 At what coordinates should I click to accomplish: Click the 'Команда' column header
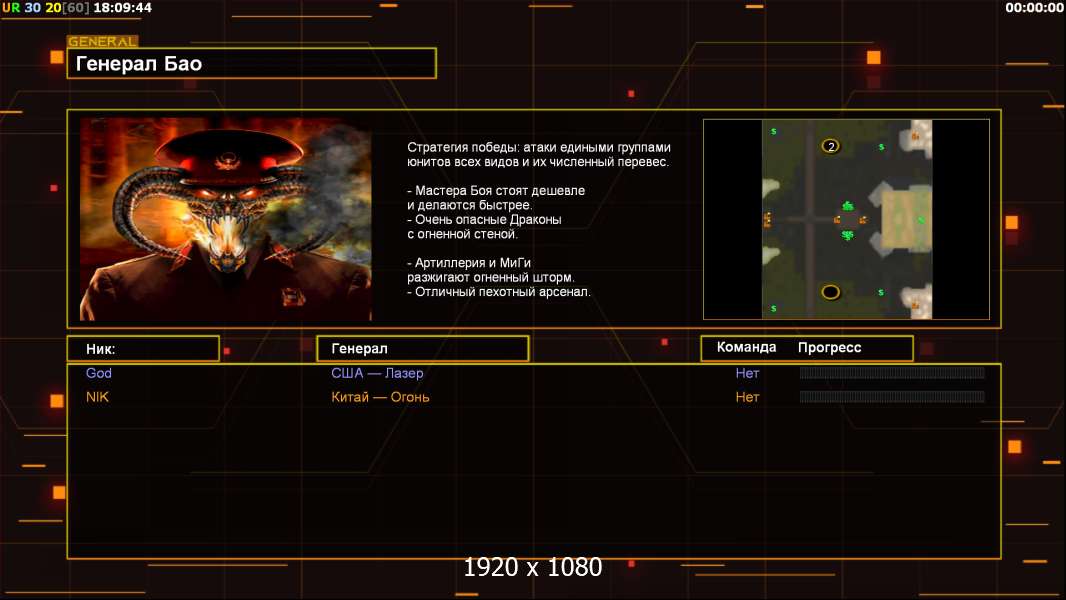(x=746, y=347)
